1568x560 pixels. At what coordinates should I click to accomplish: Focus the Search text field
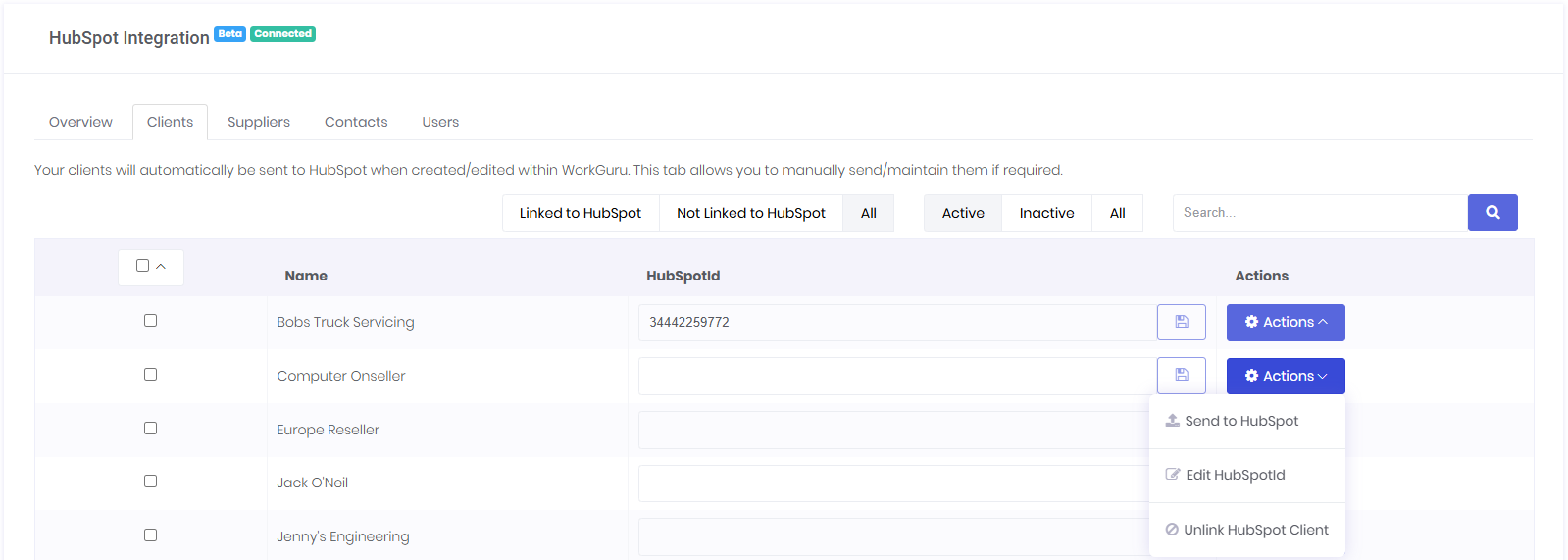(1320, 213)
